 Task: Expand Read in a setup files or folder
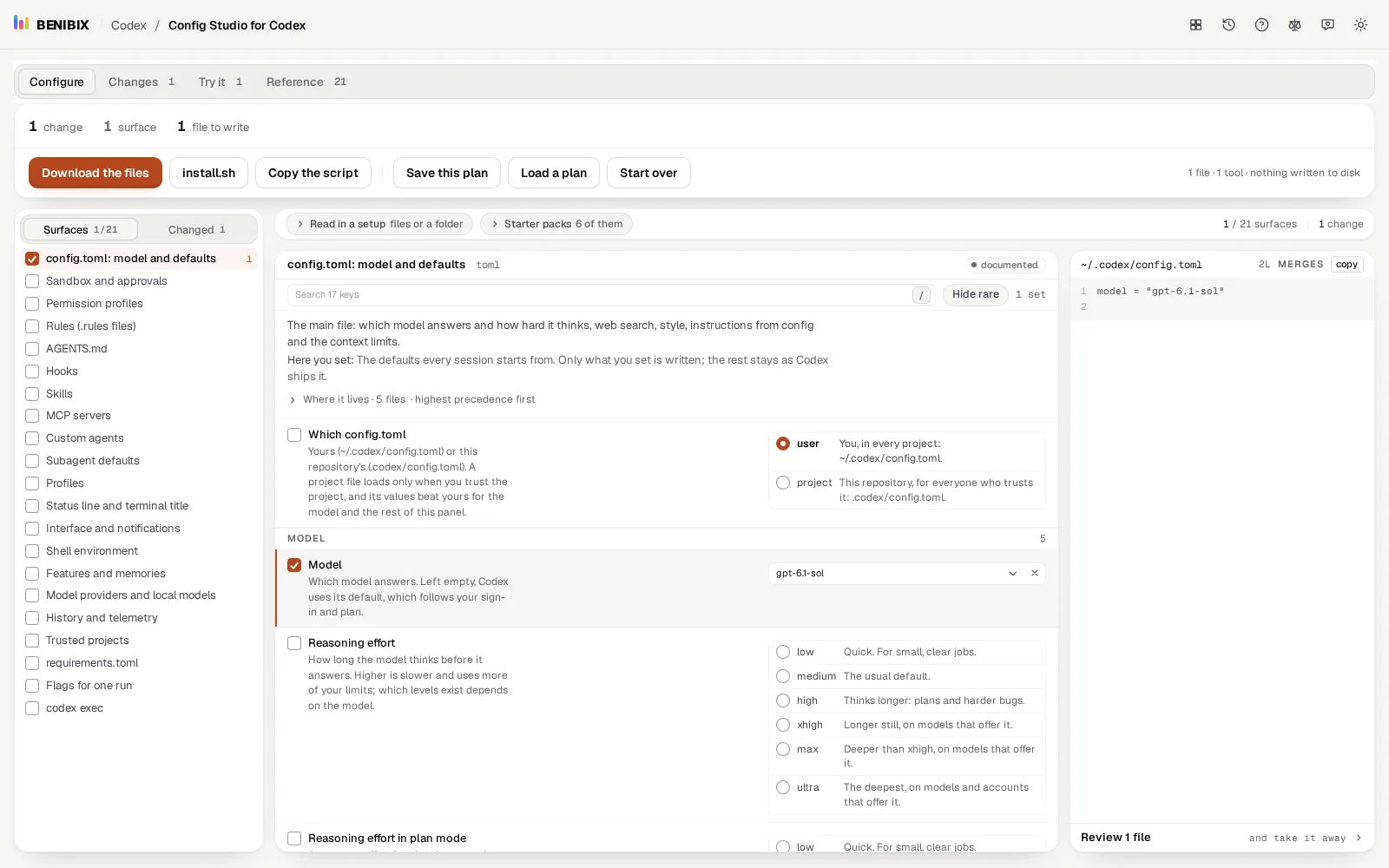379,224
